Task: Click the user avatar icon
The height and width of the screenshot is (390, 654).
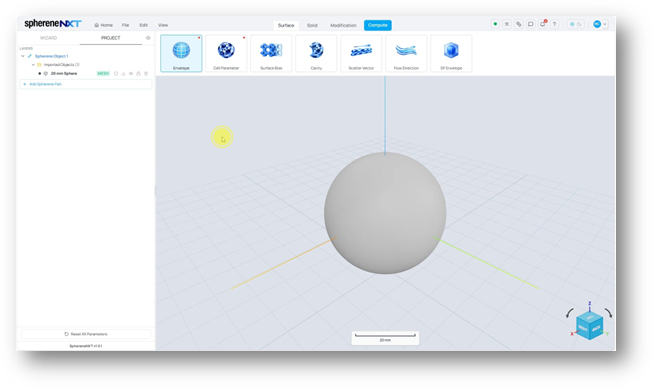Action: point(597,24)
